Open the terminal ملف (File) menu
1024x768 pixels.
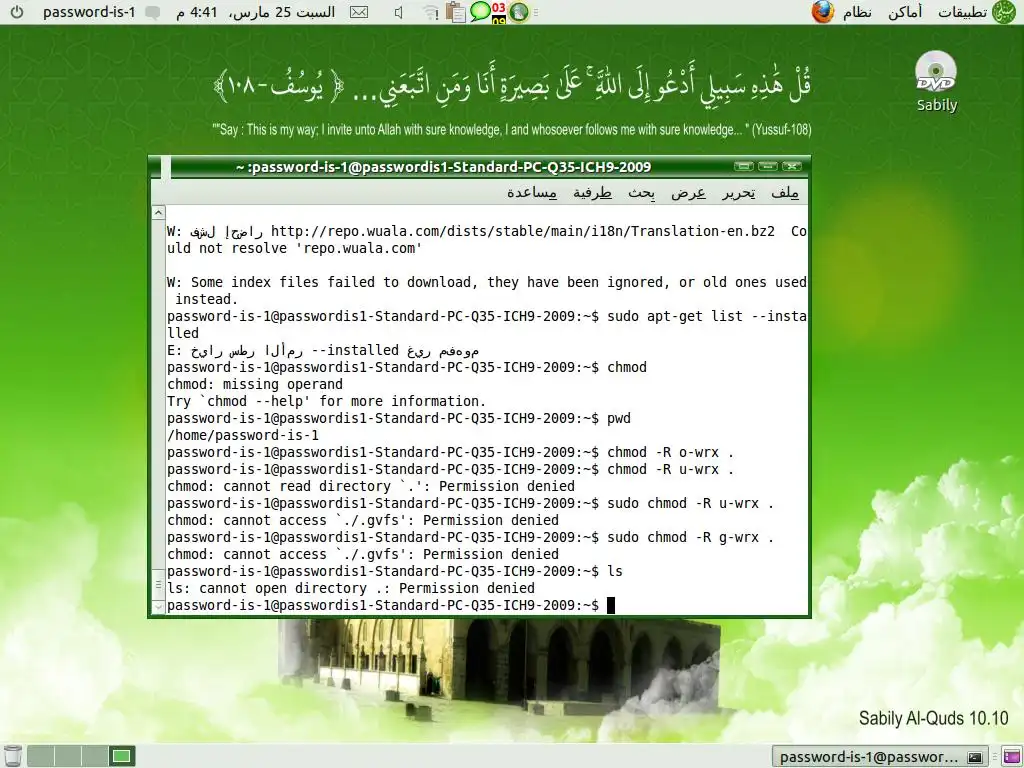pyautogui.click(x=784, y=193)
